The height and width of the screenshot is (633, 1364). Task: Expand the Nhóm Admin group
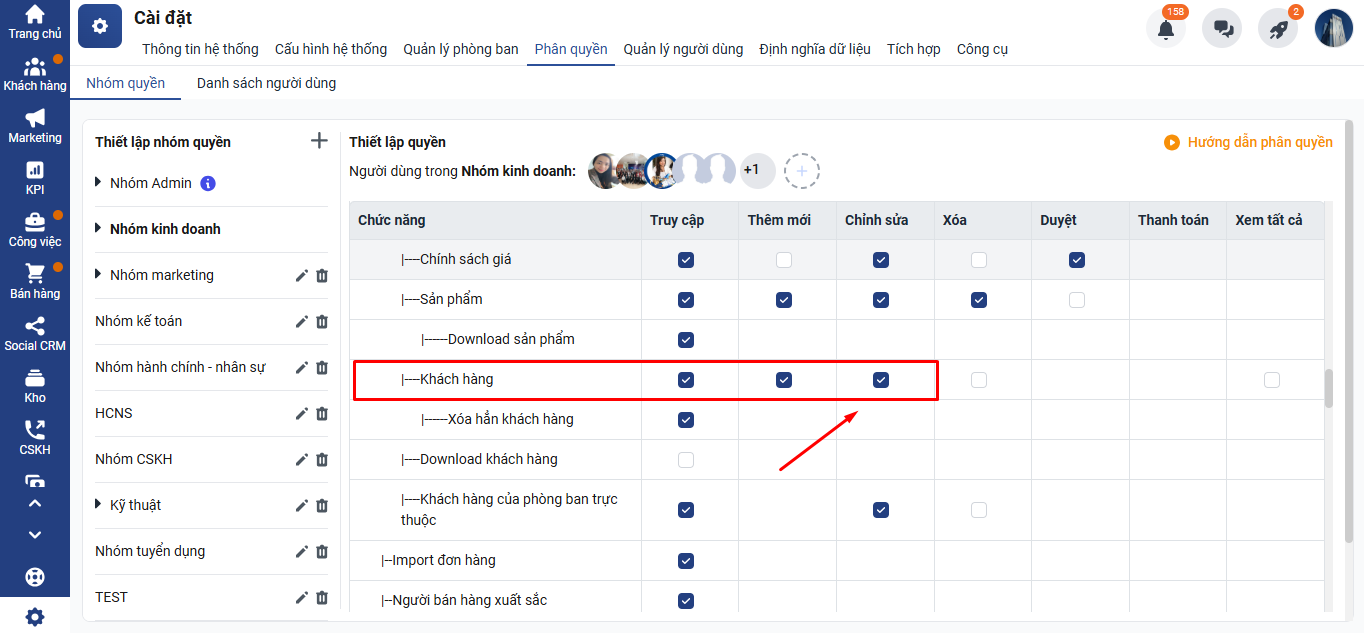pyautogui.click(x=98, y=183)
